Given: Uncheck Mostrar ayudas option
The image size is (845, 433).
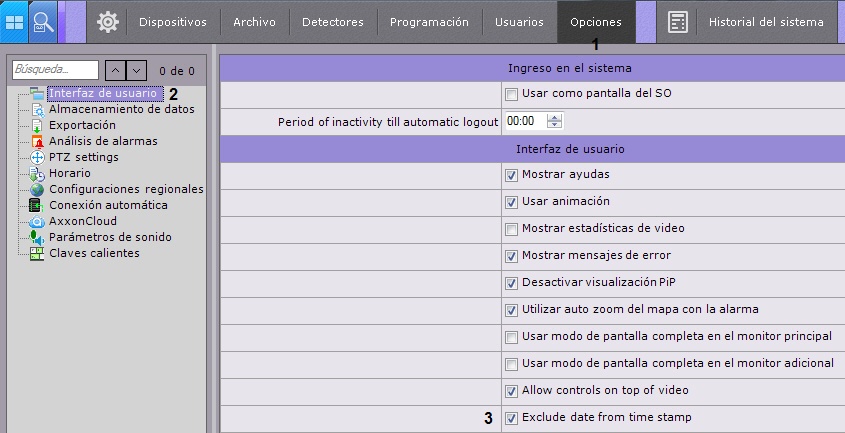Looking at the screenshot, I should pyautogui.click(x=512, y=175).
